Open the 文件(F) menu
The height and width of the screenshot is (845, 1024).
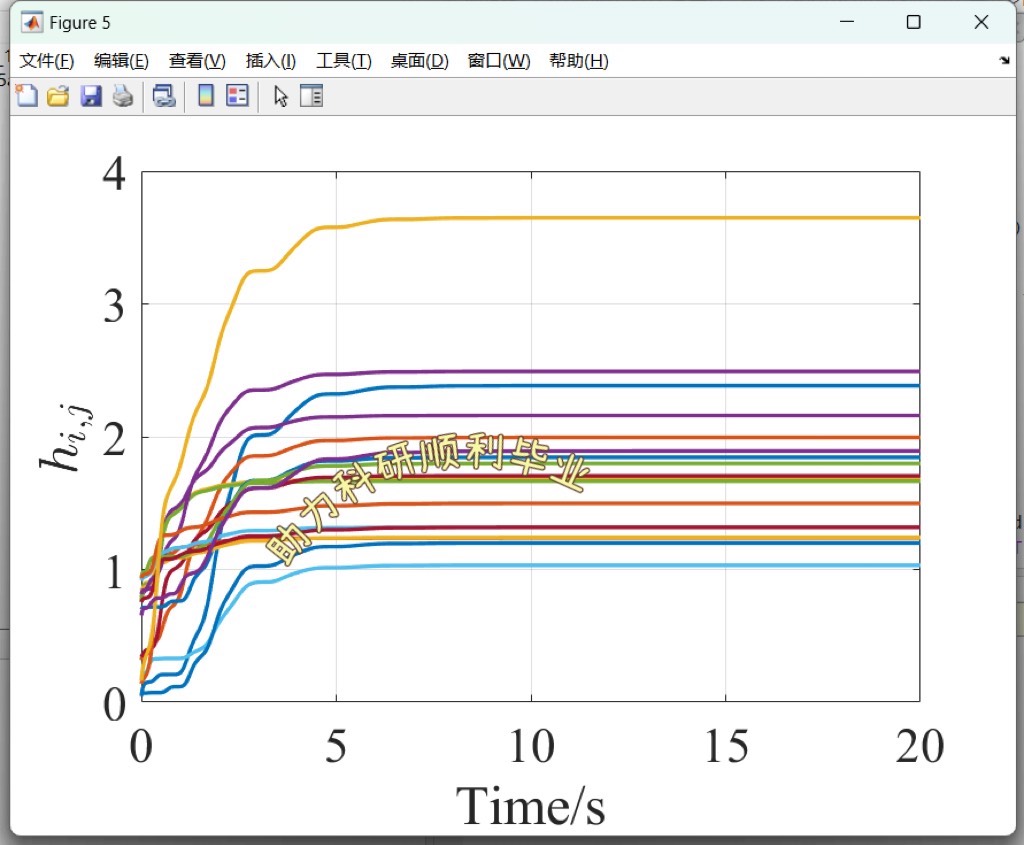click(47, 61)
